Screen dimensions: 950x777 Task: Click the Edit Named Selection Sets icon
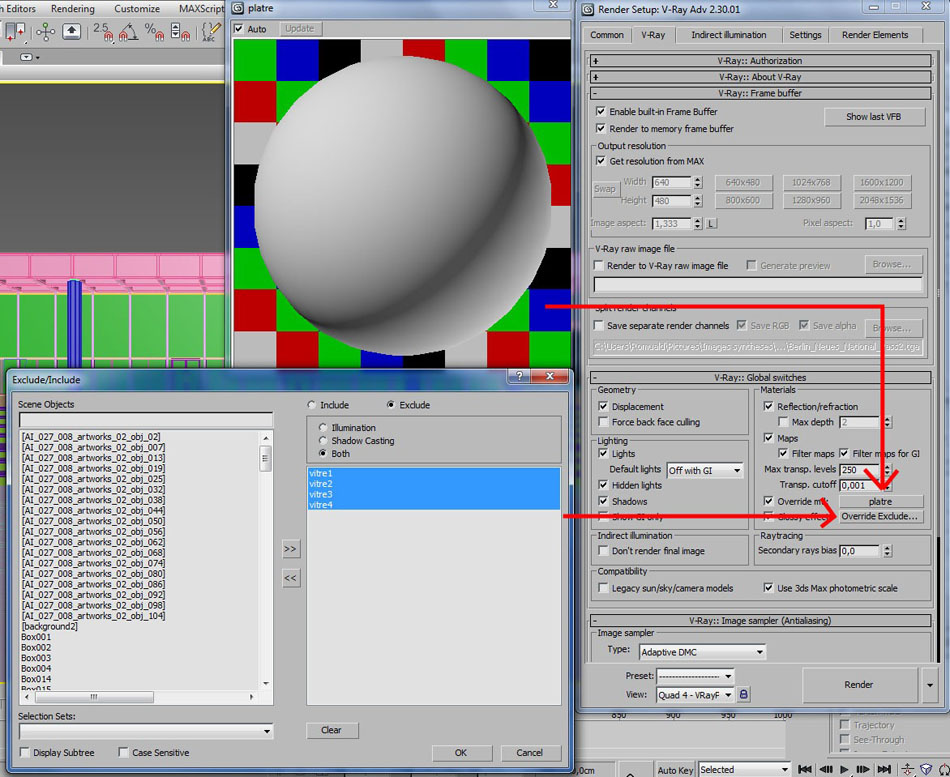(211, 32)
